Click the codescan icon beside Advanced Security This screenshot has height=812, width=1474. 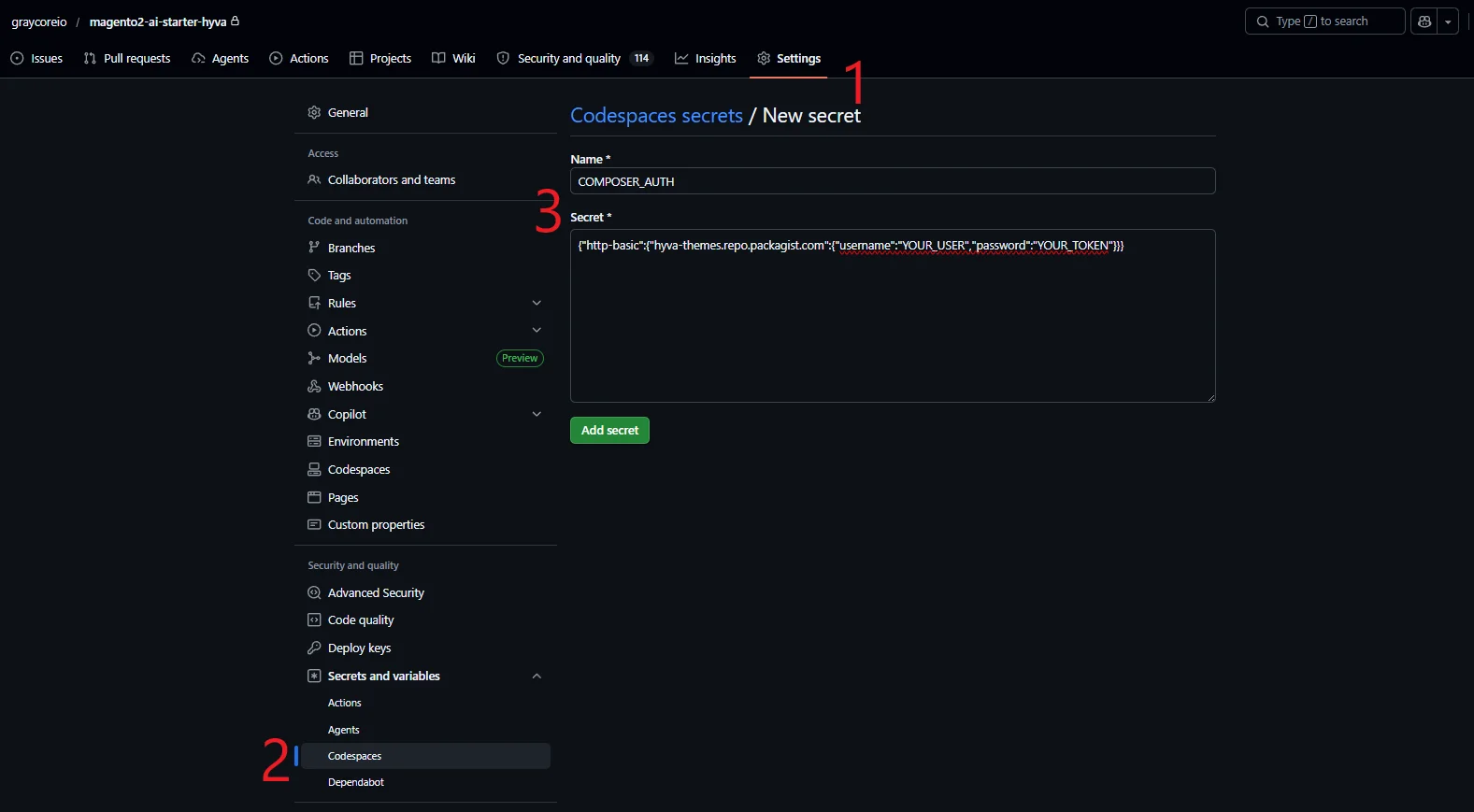tap(314, 593)
